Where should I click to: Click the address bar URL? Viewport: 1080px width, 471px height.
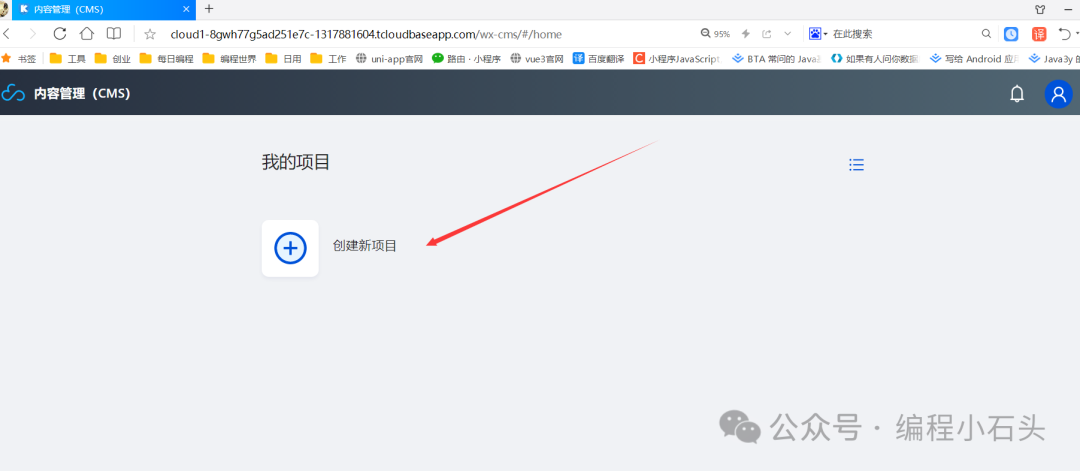pyautogui.click(x=366, y=34)
